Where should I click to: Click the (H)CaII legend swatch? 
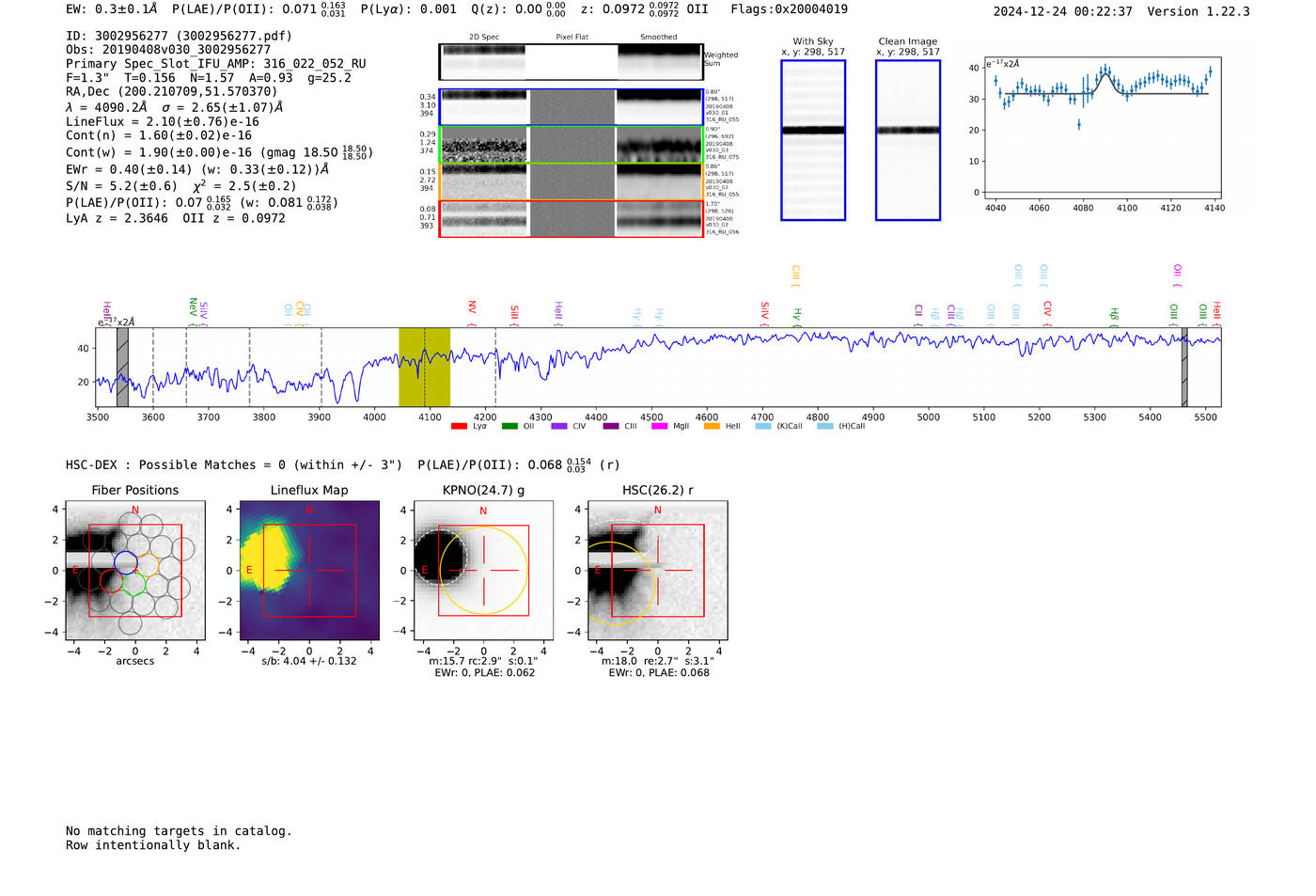coord(825,426)
